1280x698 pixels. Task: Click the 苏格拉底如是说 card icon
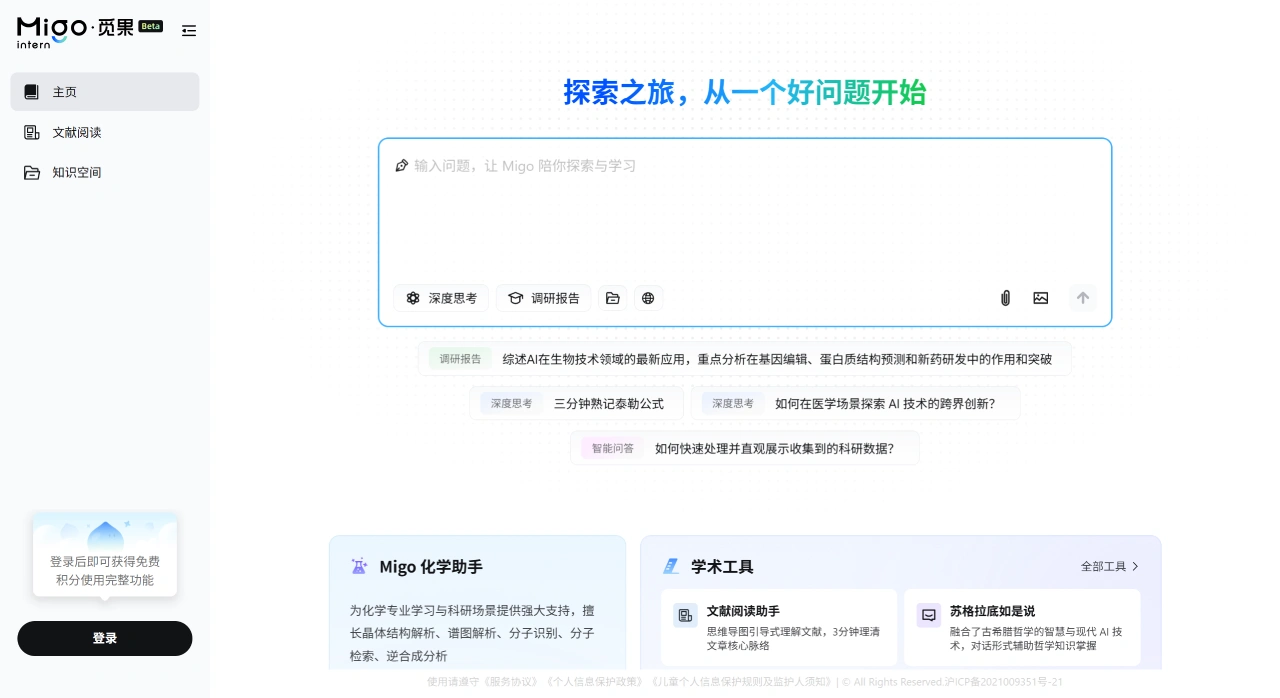coord(929,616)
